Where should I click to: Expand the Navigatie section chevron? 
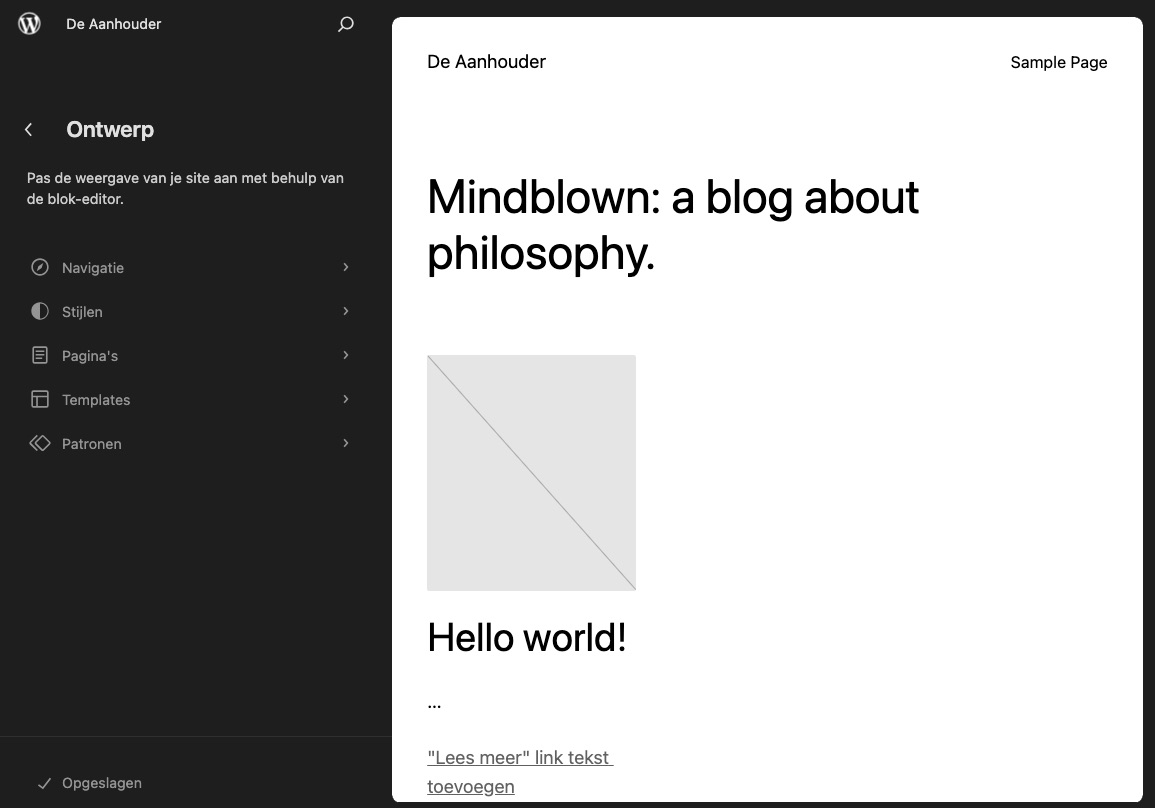tap(345, 267)
